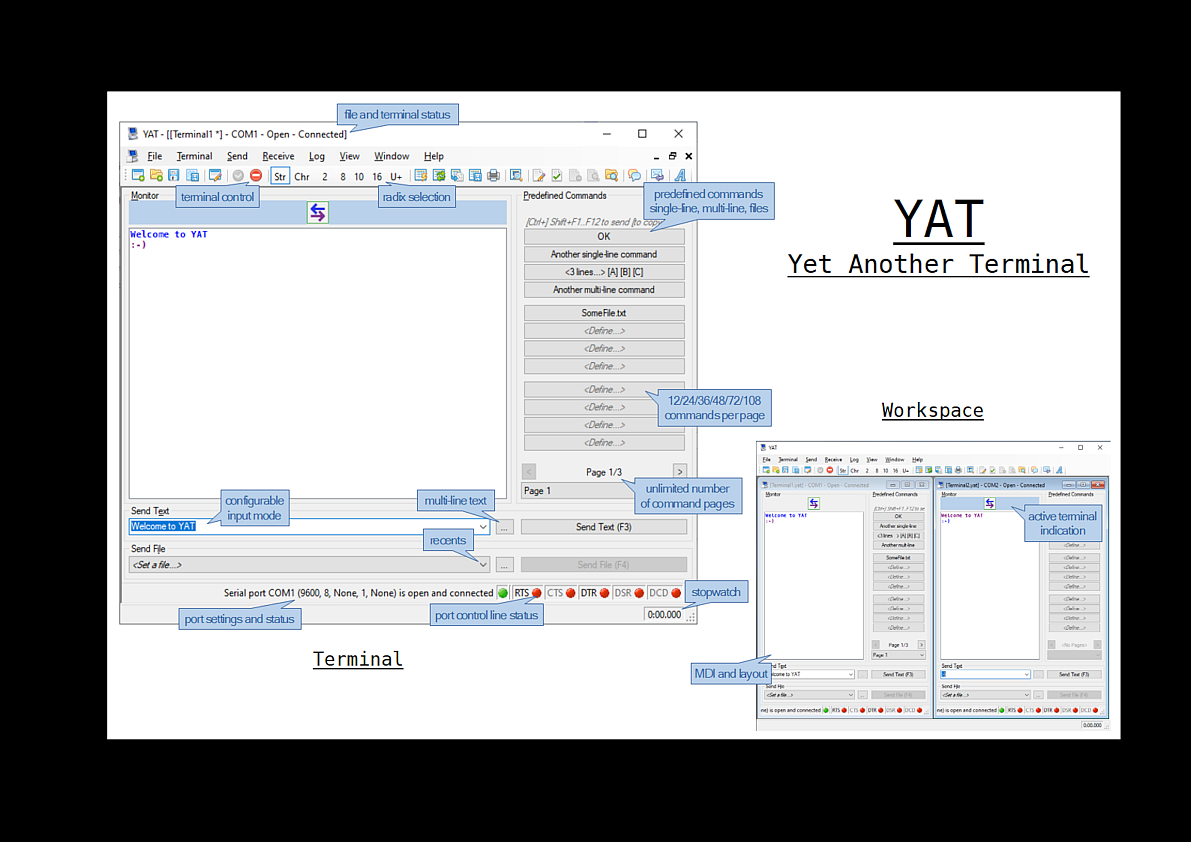Toggle the DTR control line indicator

(x=595, y=593)
